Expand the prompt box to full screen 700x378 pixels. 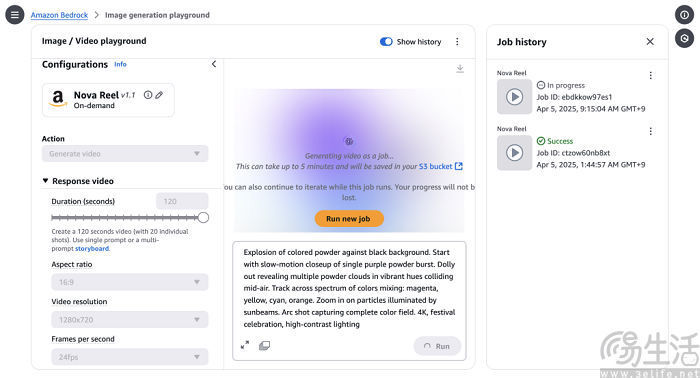(245, 345)
